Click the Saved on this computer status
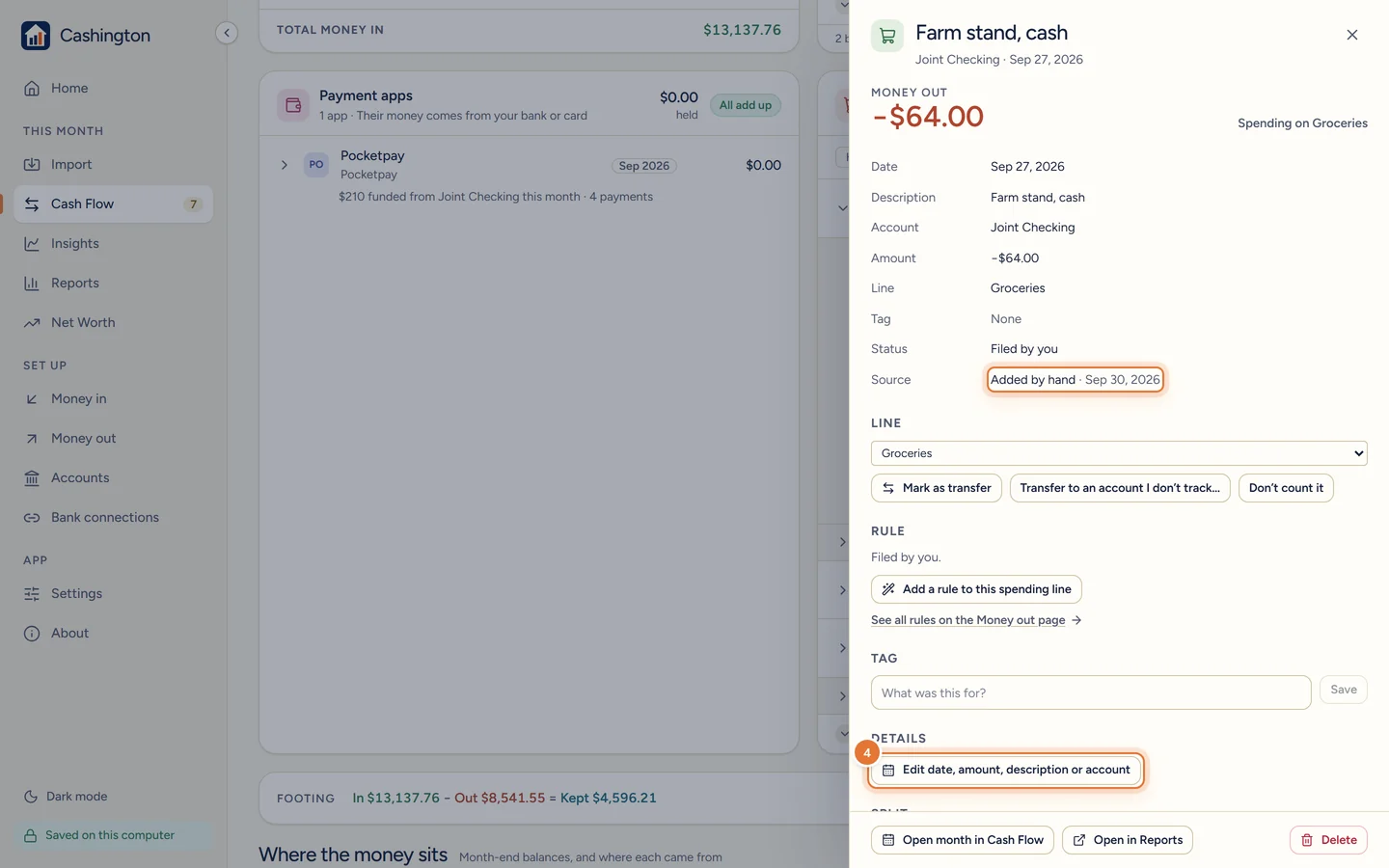The width and height of the screenshot is (1389, 868). pos(113,835)
